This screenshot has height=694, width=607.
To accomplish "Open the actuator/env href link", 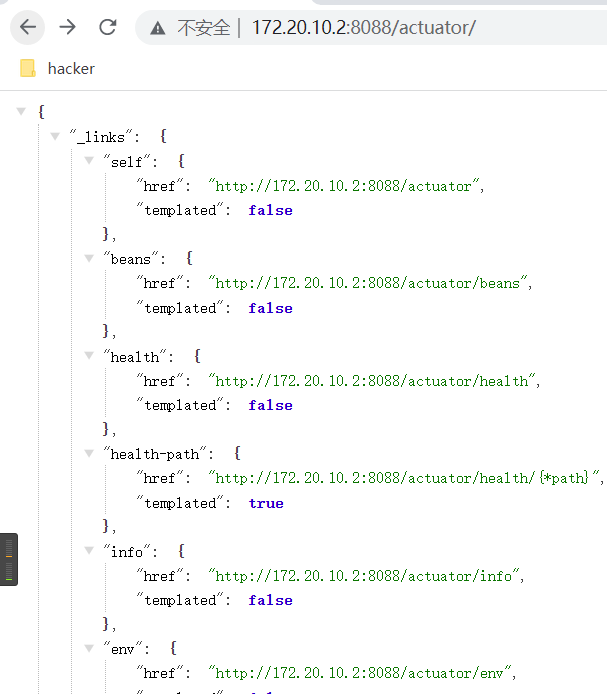I will click(360, 673).
